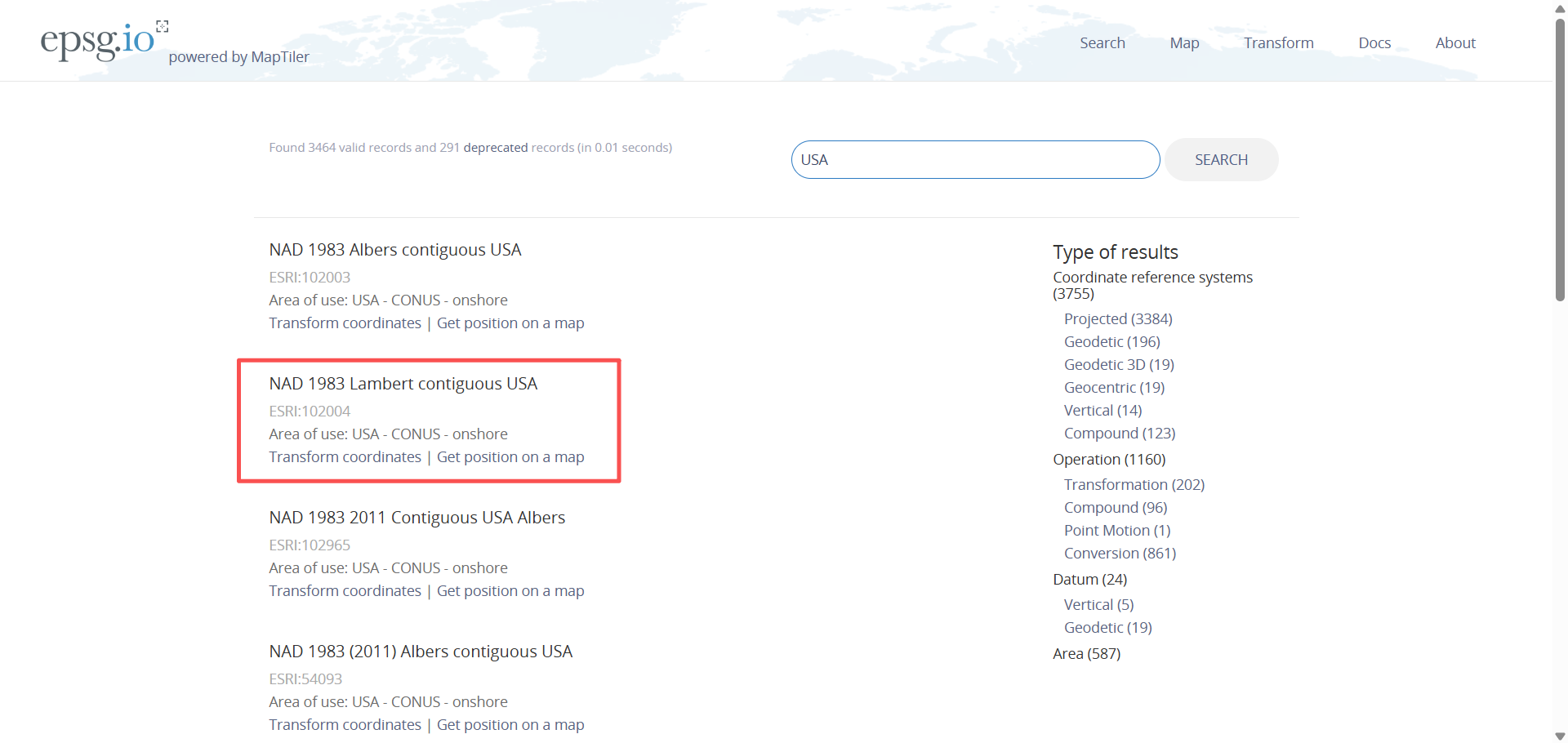Open the Docs navigation link
1568x743 pixels.
1374,43
